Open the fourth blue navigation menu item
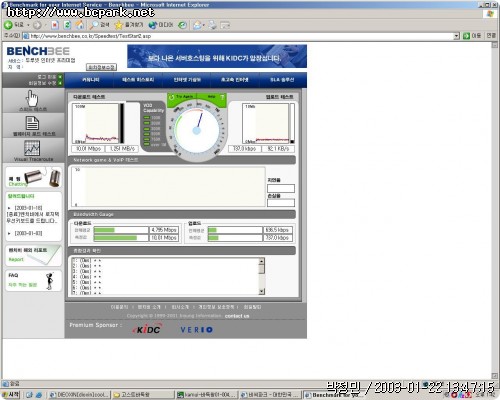The width and height of the screenshot is (500, 400). coord(235,80)
